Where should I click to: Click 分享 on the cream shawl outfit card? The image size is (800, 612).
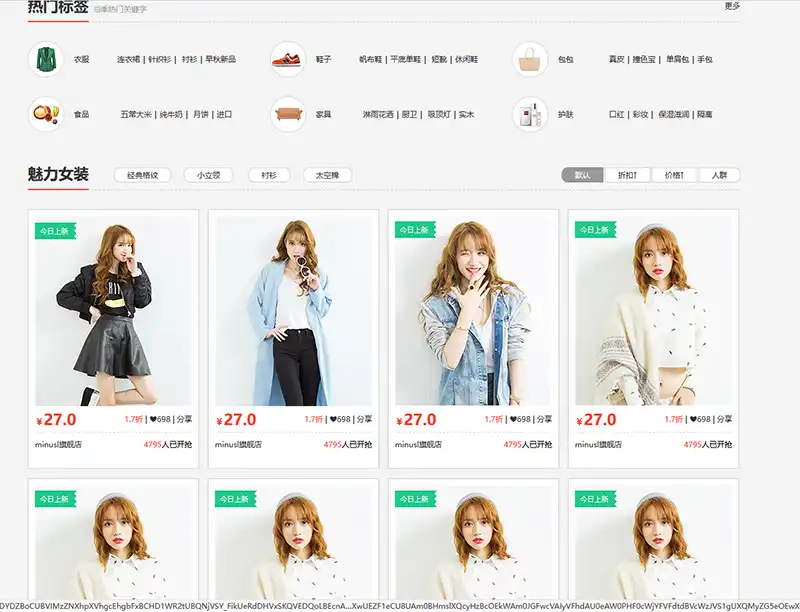724,419
